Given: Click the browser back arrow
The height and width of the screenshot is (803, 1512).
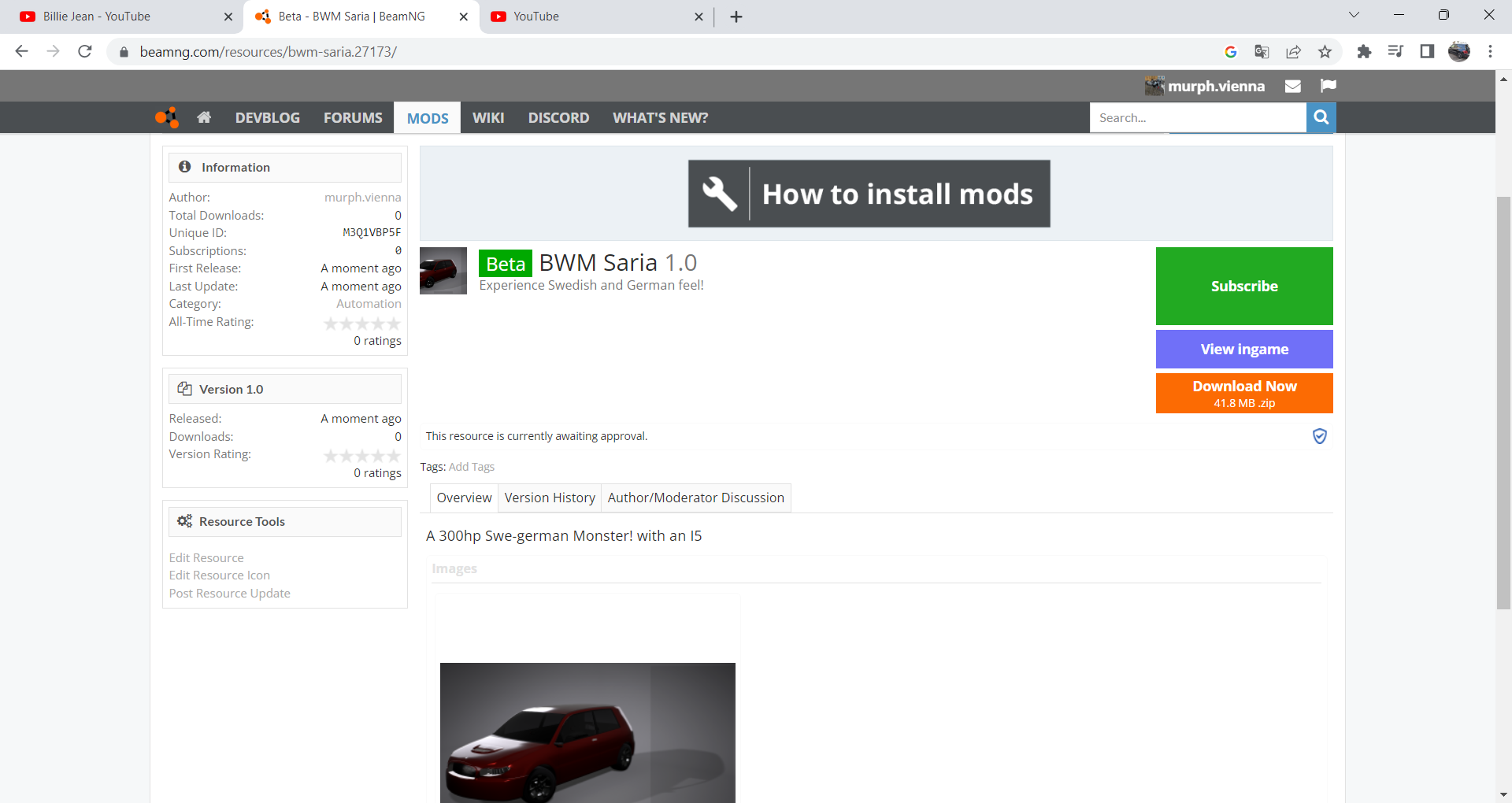Looking at the screenshot, I should point(22,51).
